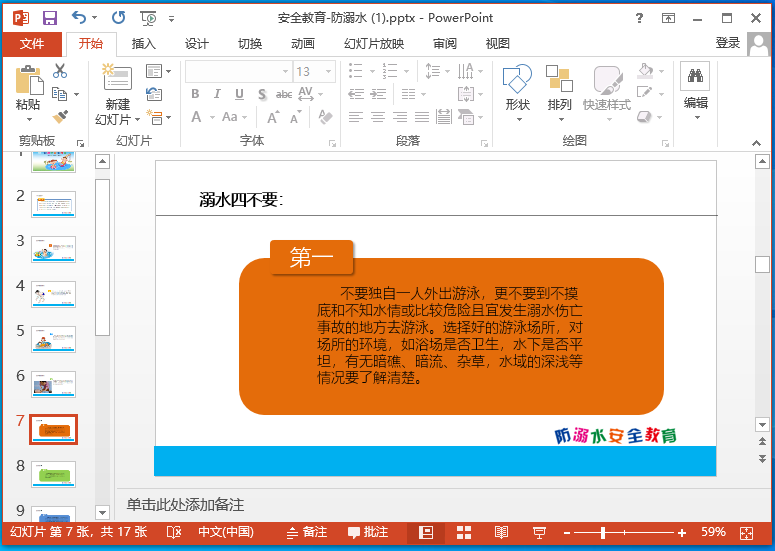Click the Paste (粘贴) icon
The width and height of the screenshot is (775, 551).
[28, 88]
